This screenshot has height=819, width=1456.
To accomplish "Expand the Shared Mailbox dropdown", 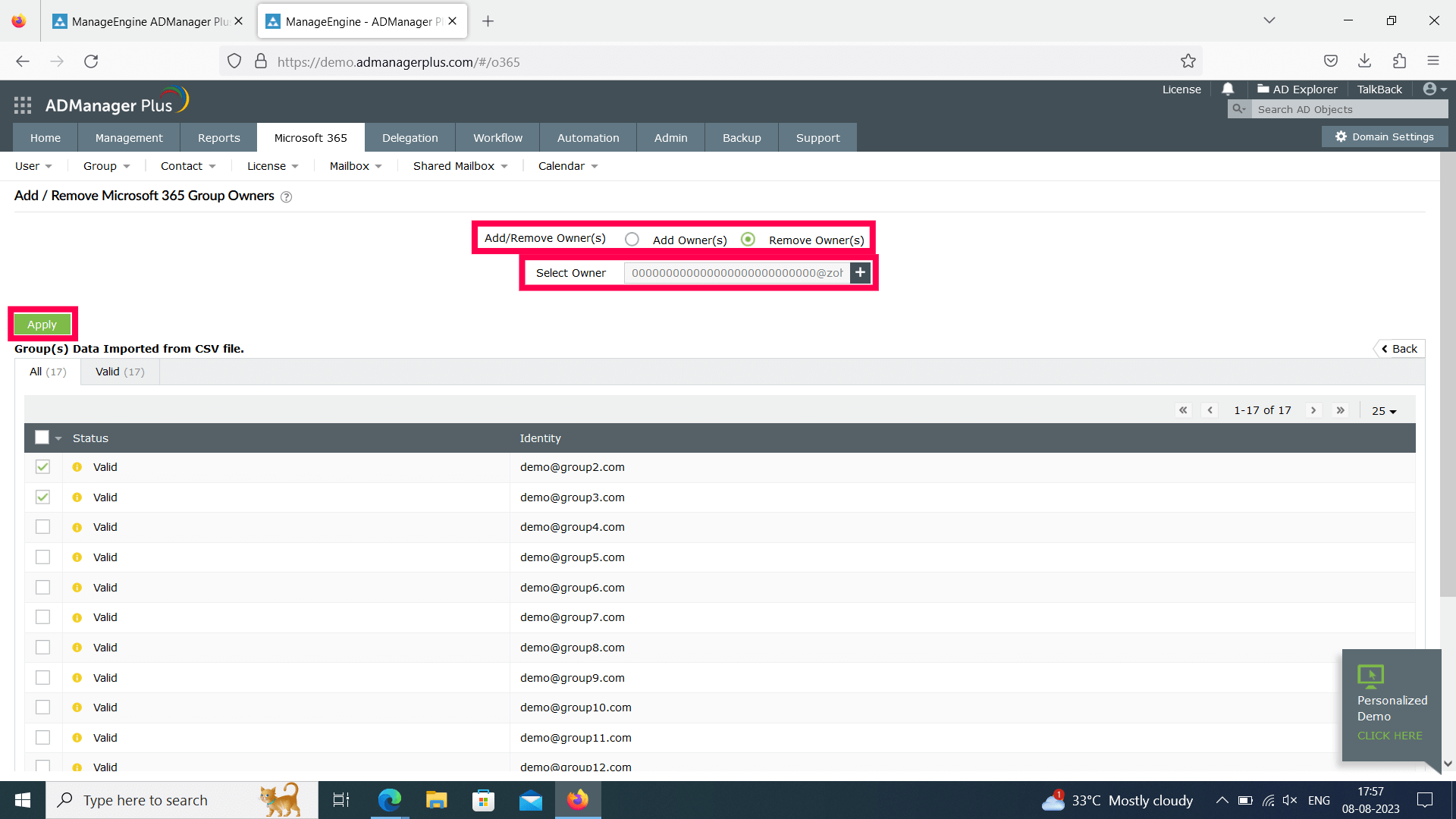I will pyautogui.click(x=460, y=166).
